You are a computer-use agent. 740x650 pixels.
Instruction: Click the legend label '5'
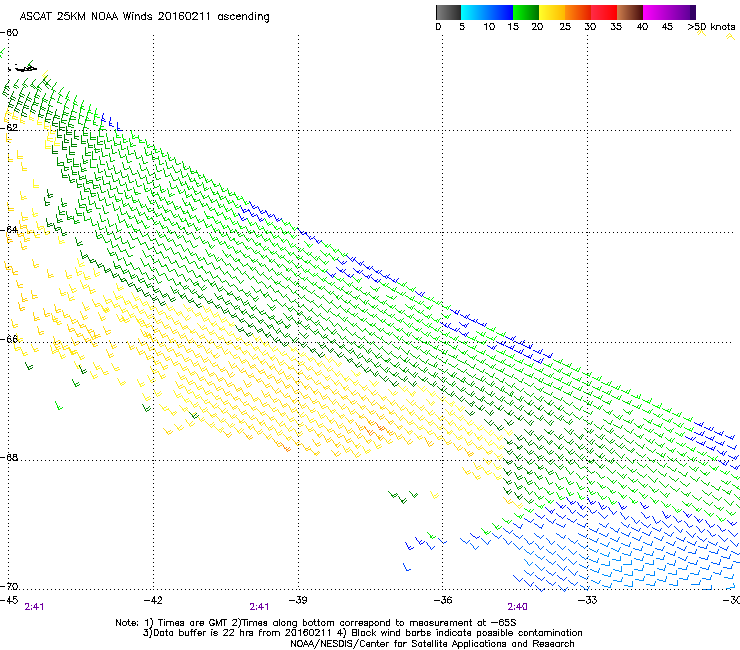[462, 27]
